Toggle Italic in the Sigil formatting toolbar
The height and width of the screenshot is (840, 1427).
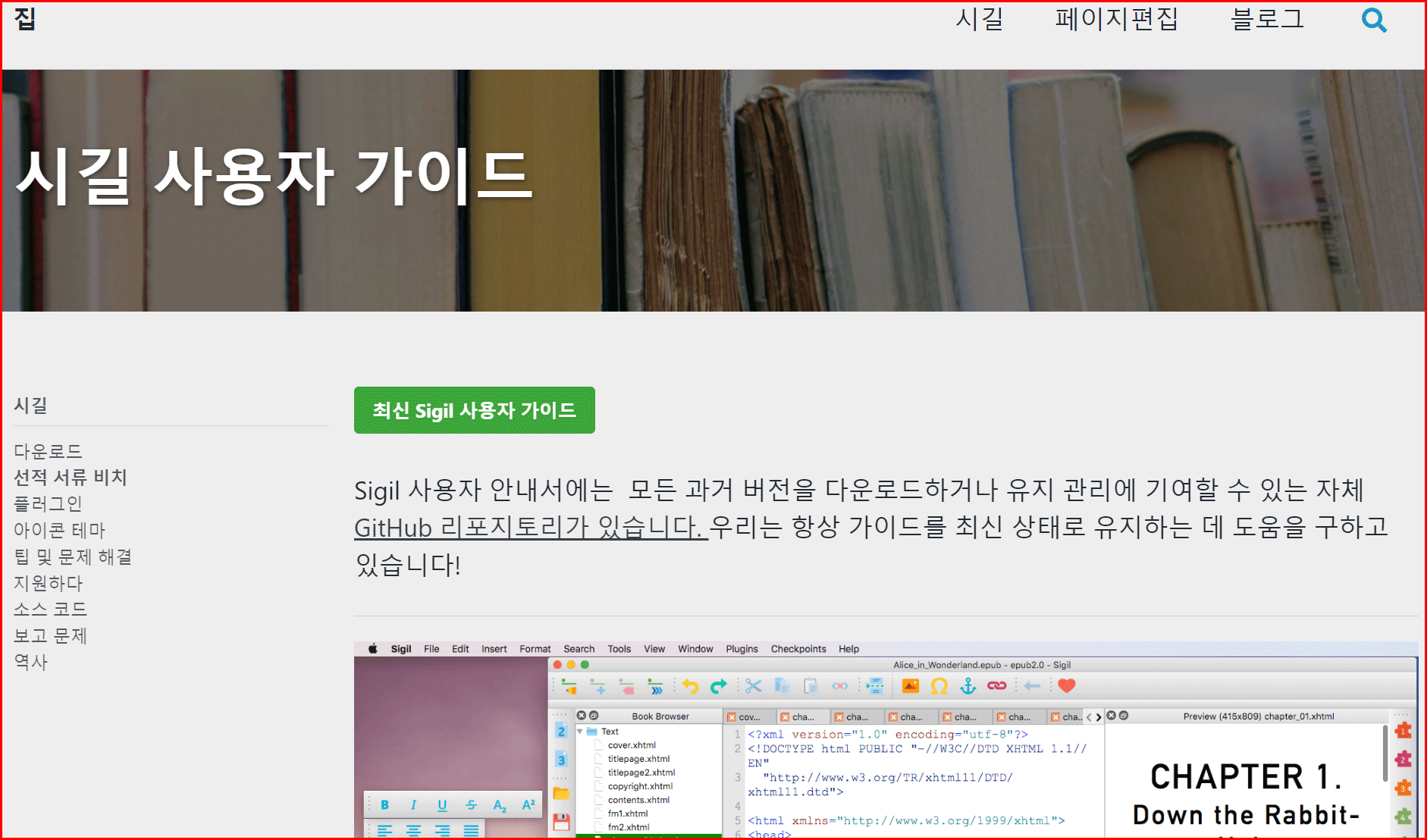pos(413,805)
